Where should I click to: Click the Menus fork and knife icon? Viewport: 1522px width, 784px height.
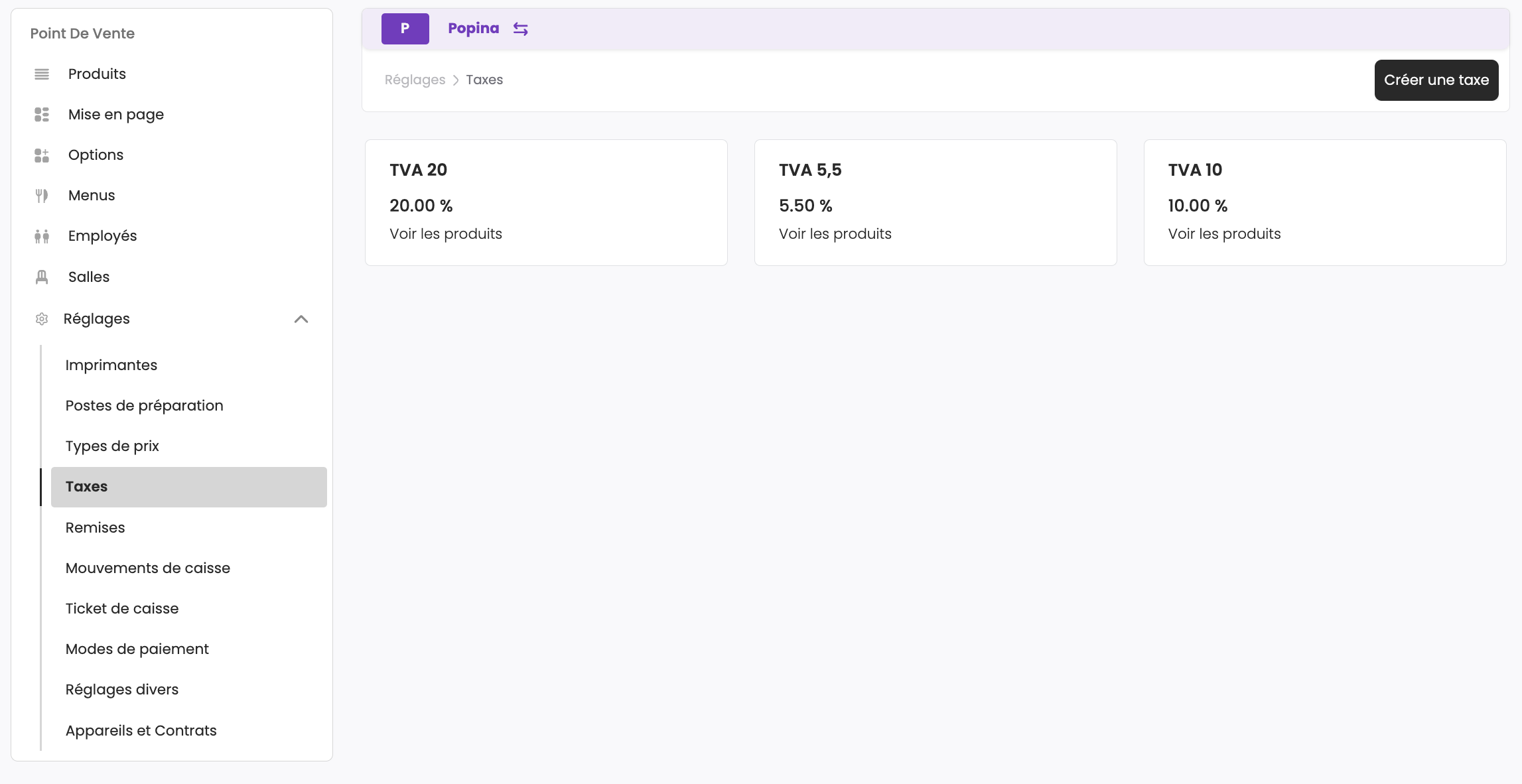(42, 196)
